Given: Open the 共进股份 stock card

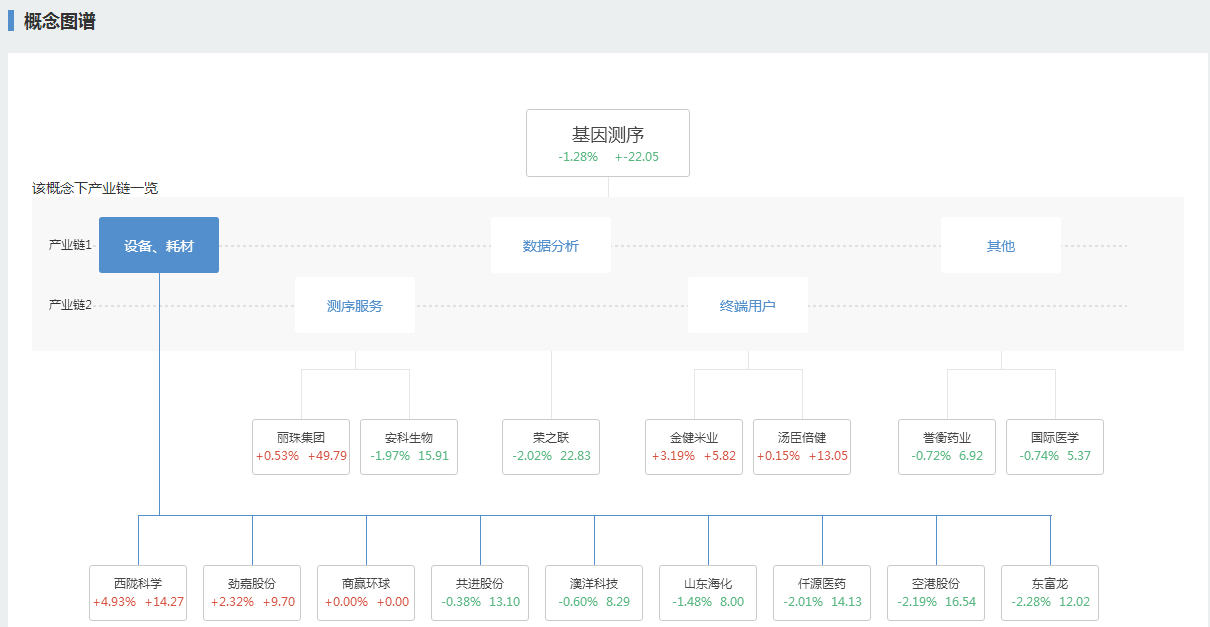Looking at the screenshot, I should pos(480,593).
